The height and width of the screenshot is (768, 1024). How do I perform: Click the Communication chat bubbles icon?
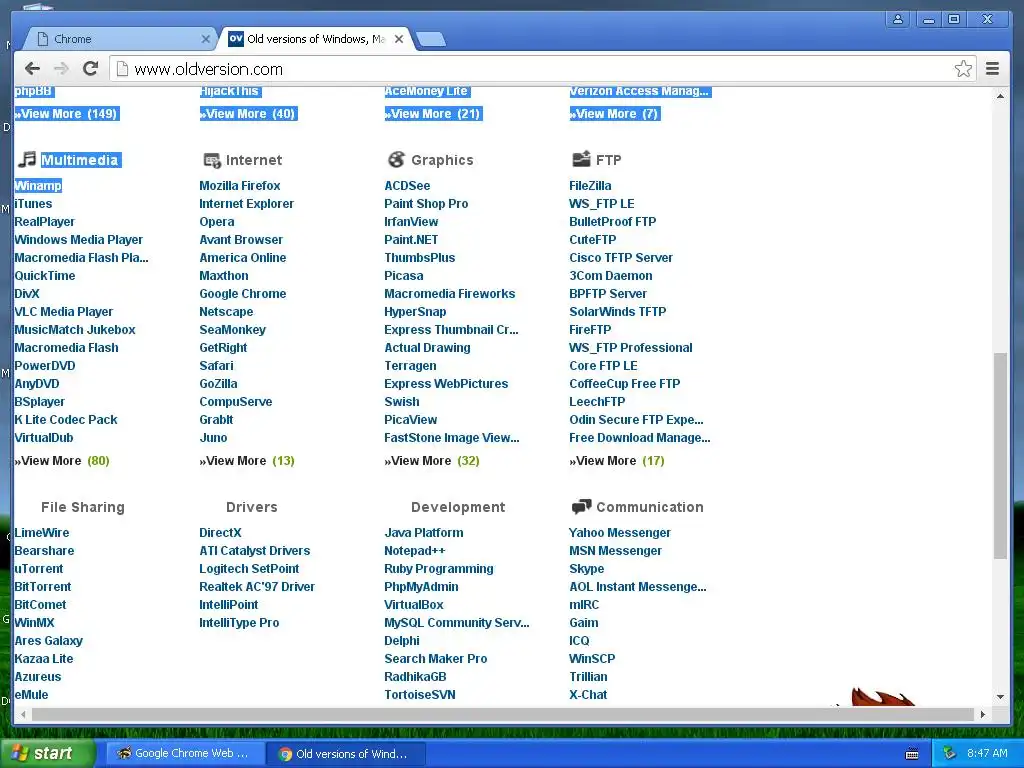pos(581,507)
